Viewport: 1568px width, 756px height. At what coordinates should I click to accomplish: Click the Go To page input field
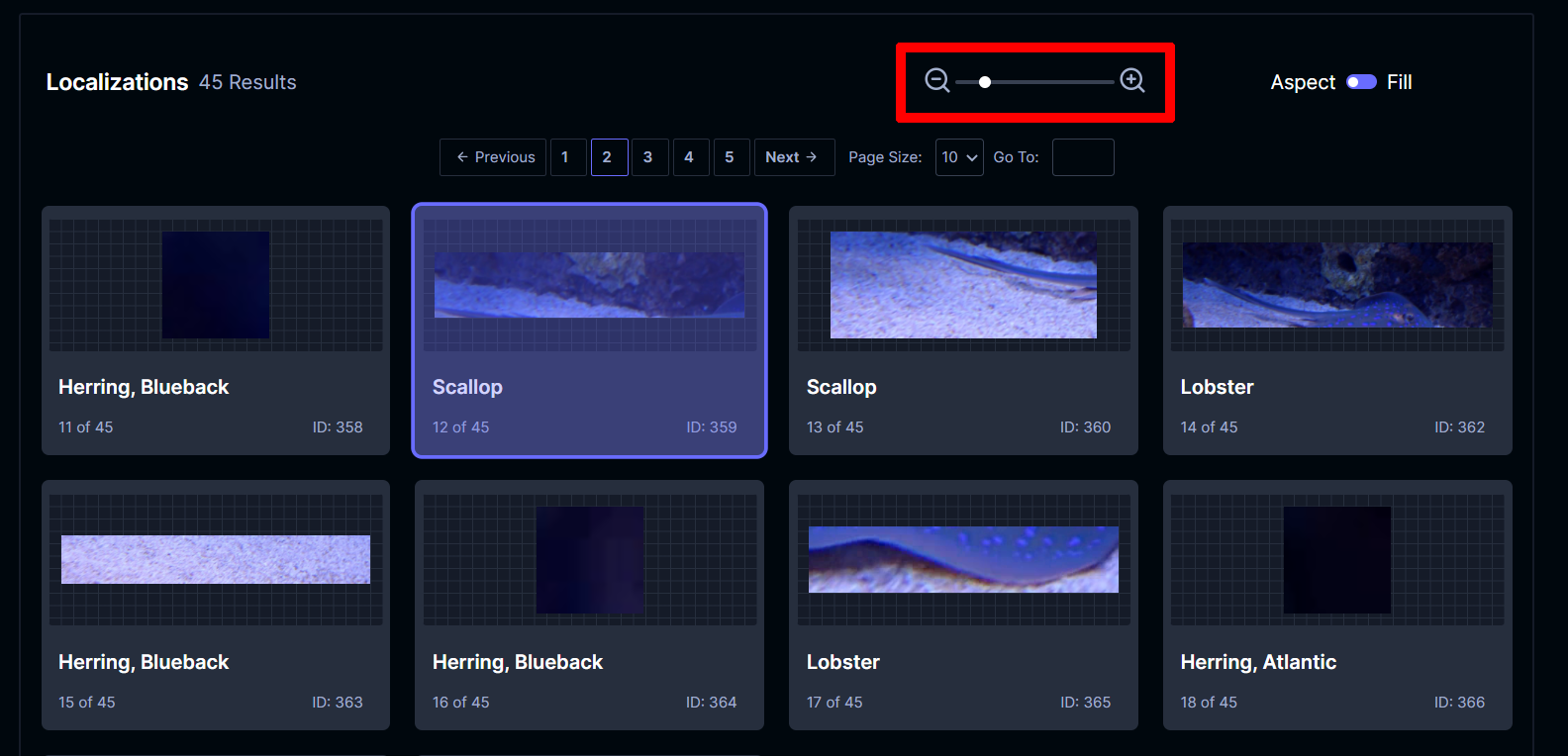point(1083,157)
